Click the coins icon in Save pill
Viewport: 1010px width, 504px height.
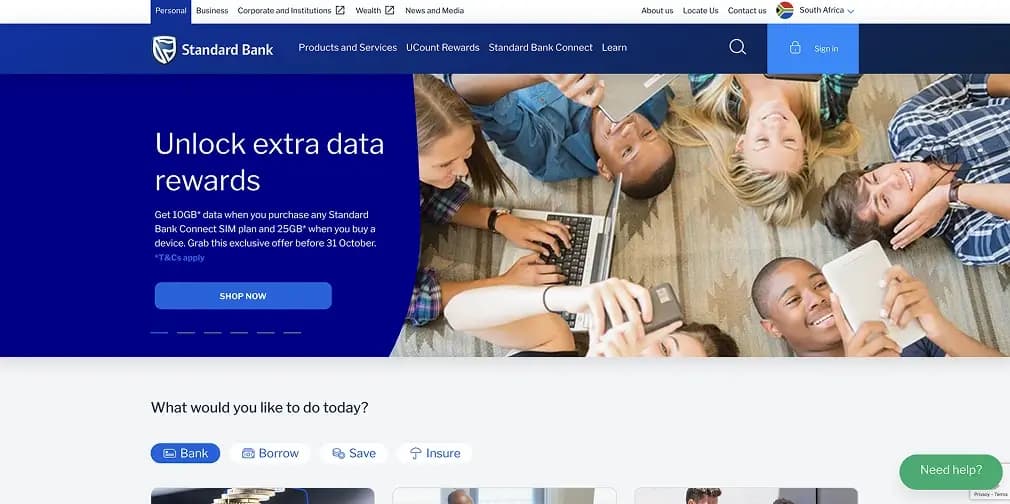(338, 453)
